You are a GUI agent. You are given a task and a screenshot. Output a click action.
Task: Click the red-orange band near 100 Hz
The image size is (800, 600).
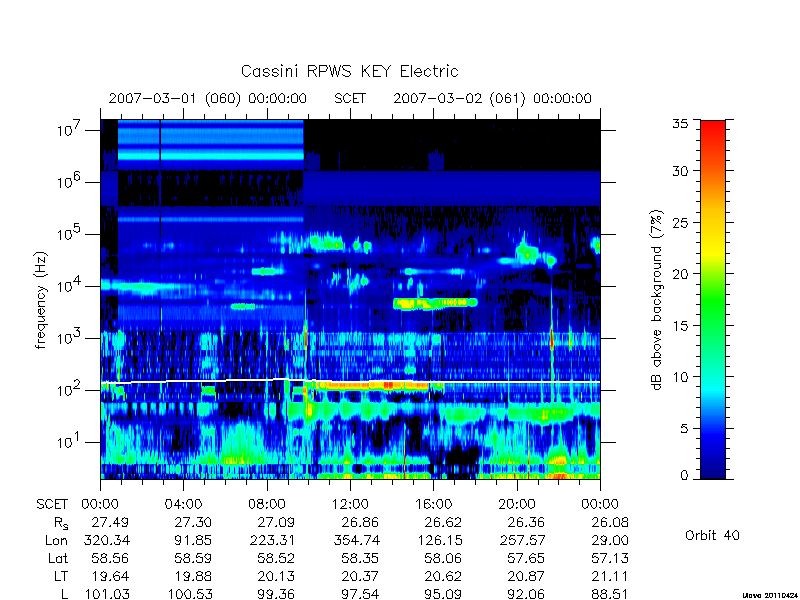[x=372, y=386]
